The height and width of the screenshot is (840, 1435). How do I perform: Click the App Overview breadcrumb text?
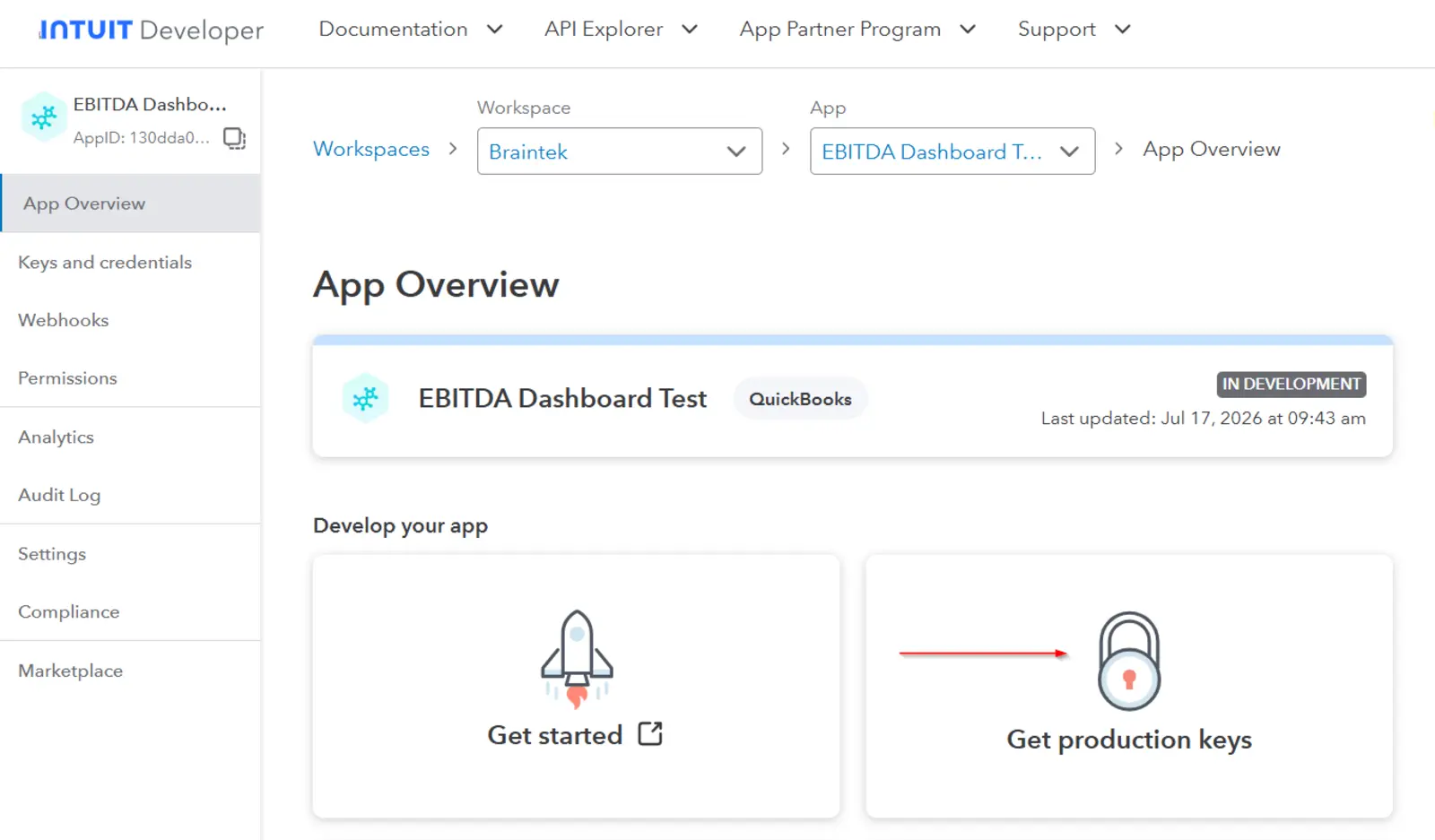pyautogui.click(x=1212, y=149)
